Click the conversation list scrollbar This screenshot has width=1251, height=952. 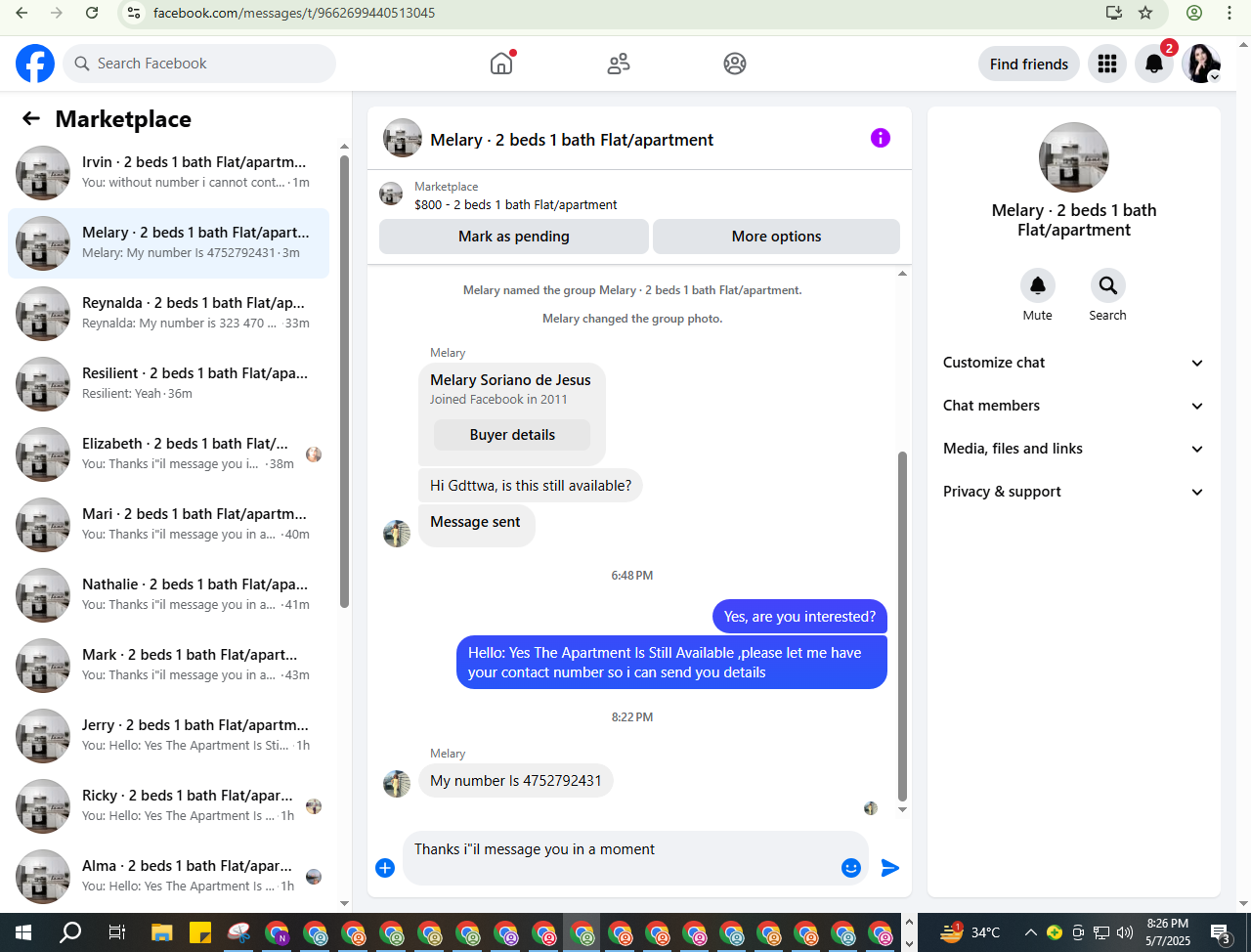click(x=344, y=381)
